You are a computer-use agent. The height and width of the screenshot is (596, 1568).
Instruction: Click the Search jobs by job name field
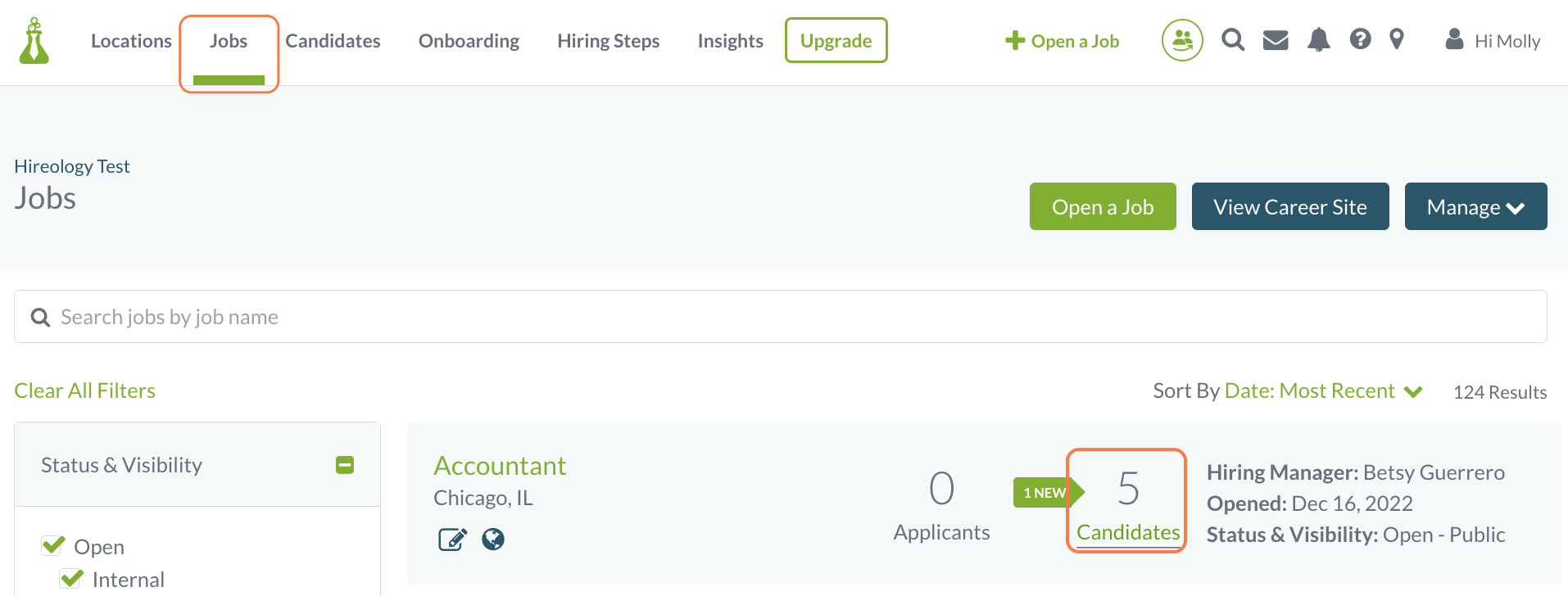click(x=780, y=317)
